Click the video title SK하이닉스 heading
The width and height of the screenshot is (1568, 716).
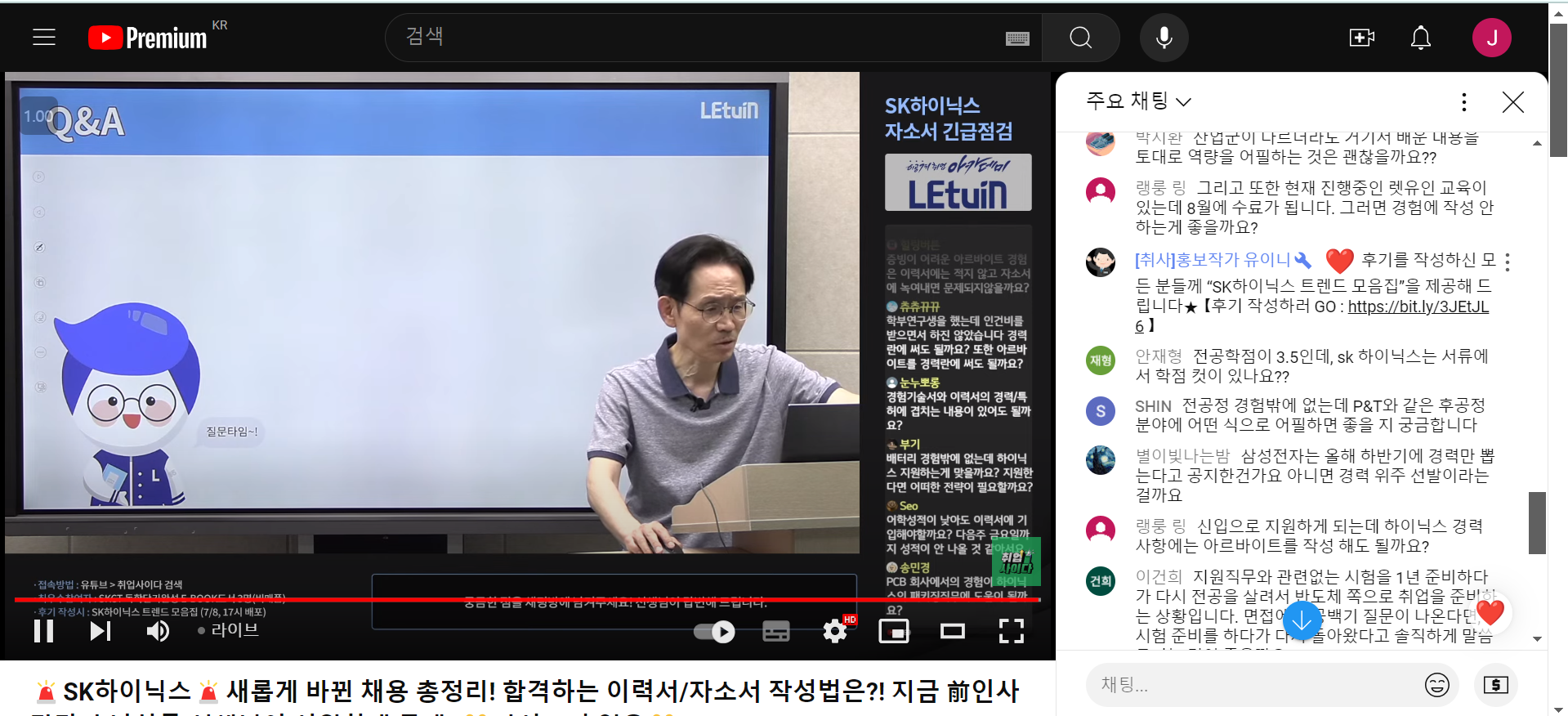(x=527, y=692)
